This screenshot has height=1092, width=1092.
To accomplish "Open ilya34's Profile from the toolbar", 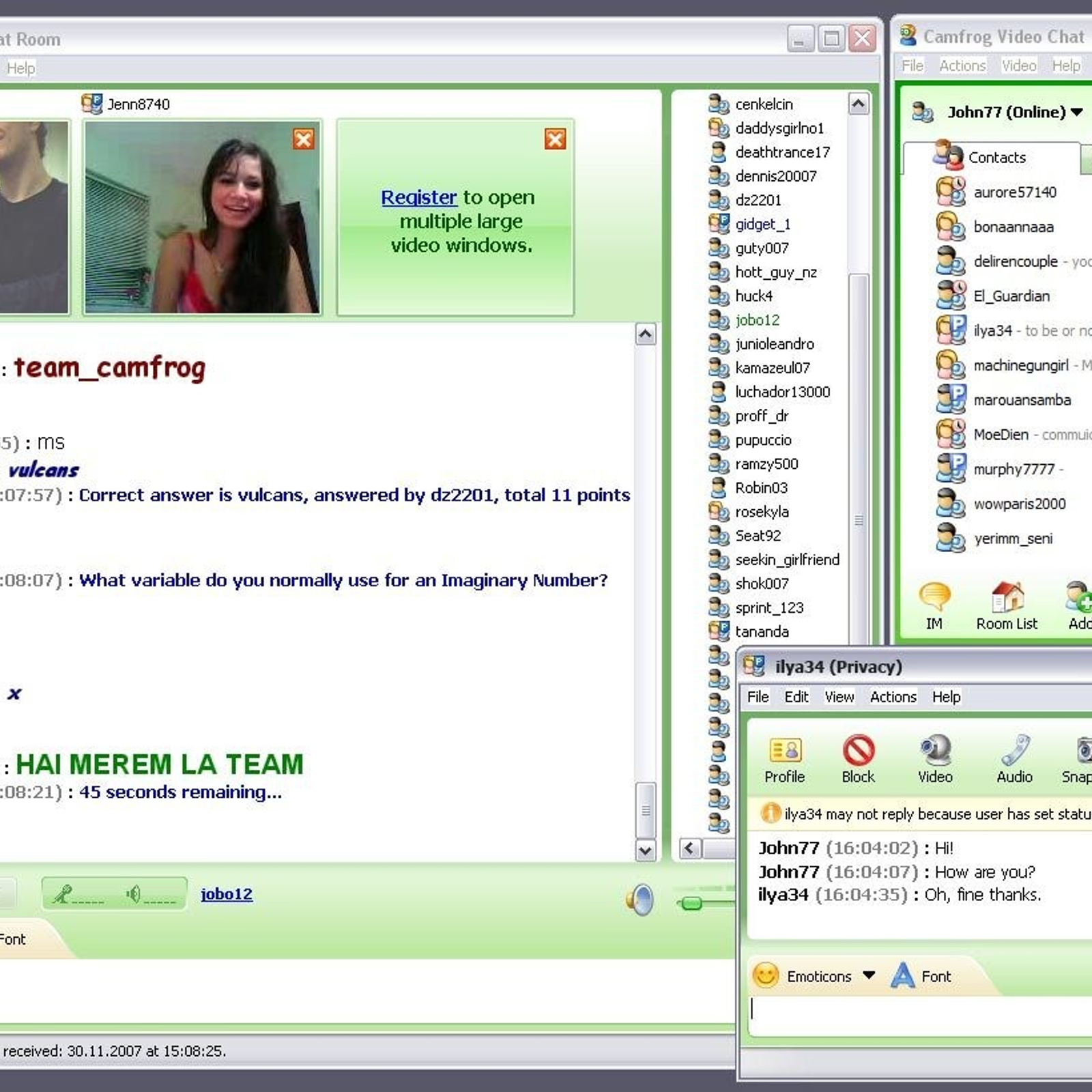I will 785,759.
